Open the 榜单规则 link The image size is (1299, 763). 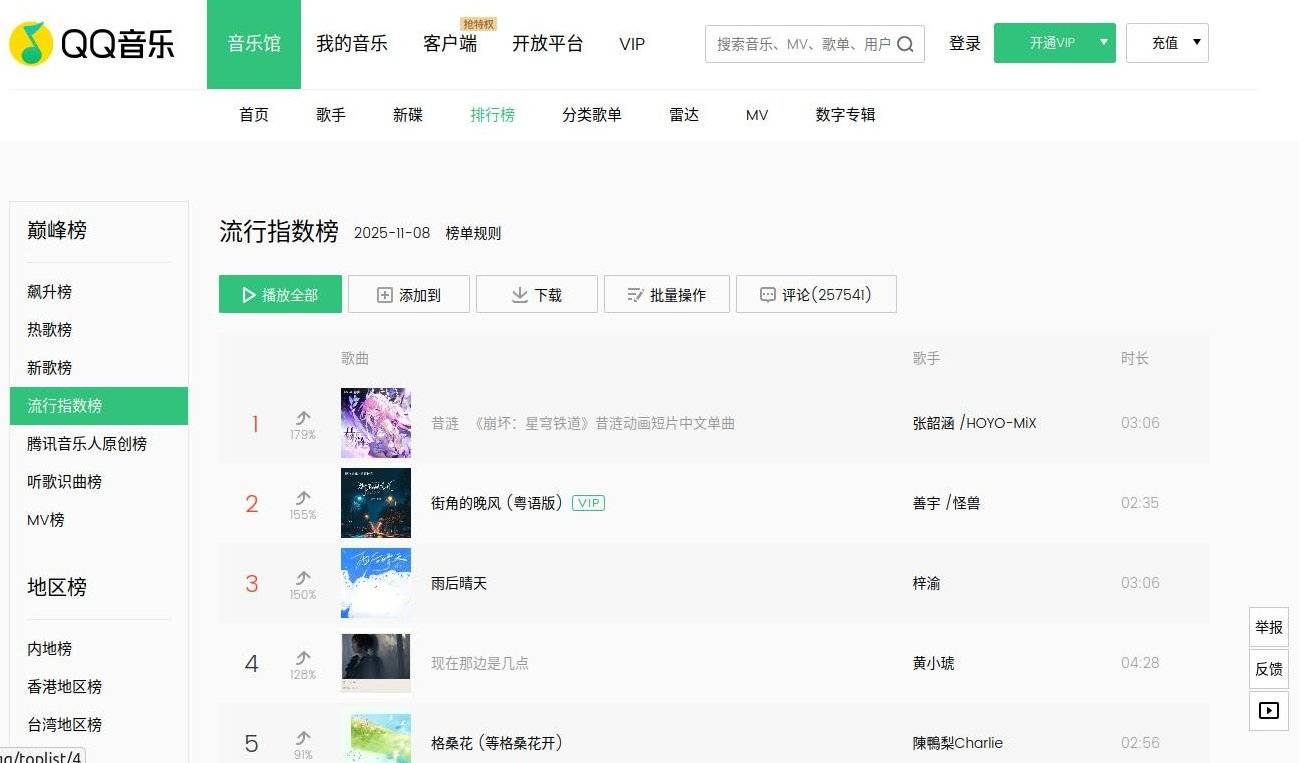[x=473, y=234]
